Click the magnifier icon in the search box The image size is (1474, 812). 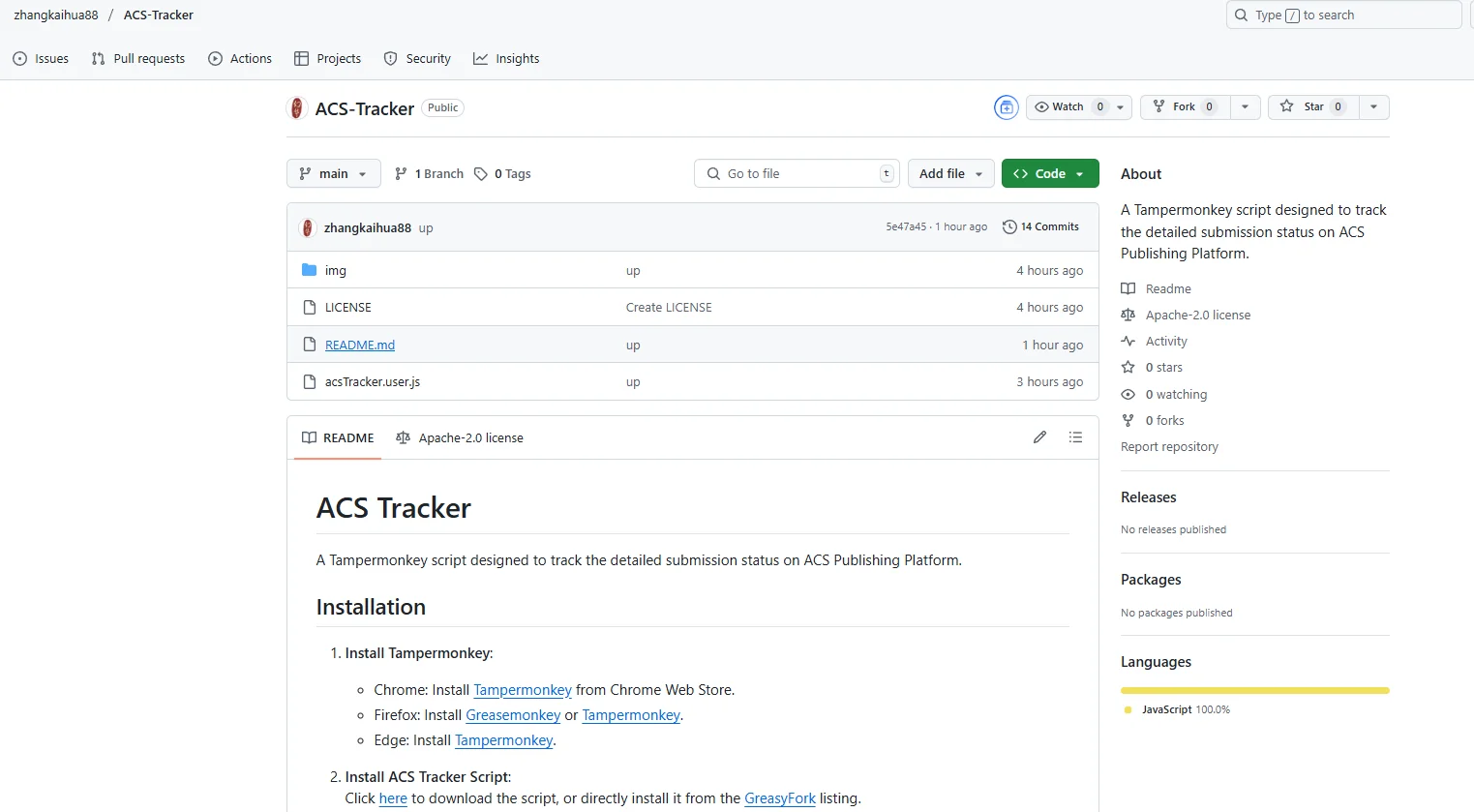tap(1242, 15)
